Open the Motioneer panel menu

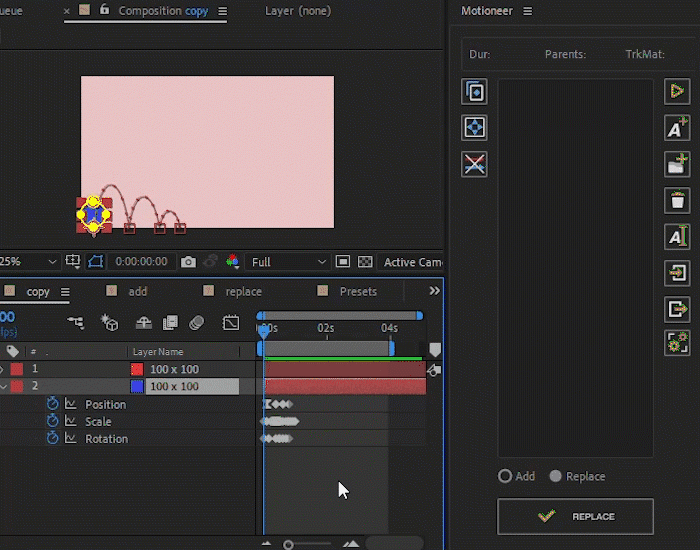click(528, 11)
